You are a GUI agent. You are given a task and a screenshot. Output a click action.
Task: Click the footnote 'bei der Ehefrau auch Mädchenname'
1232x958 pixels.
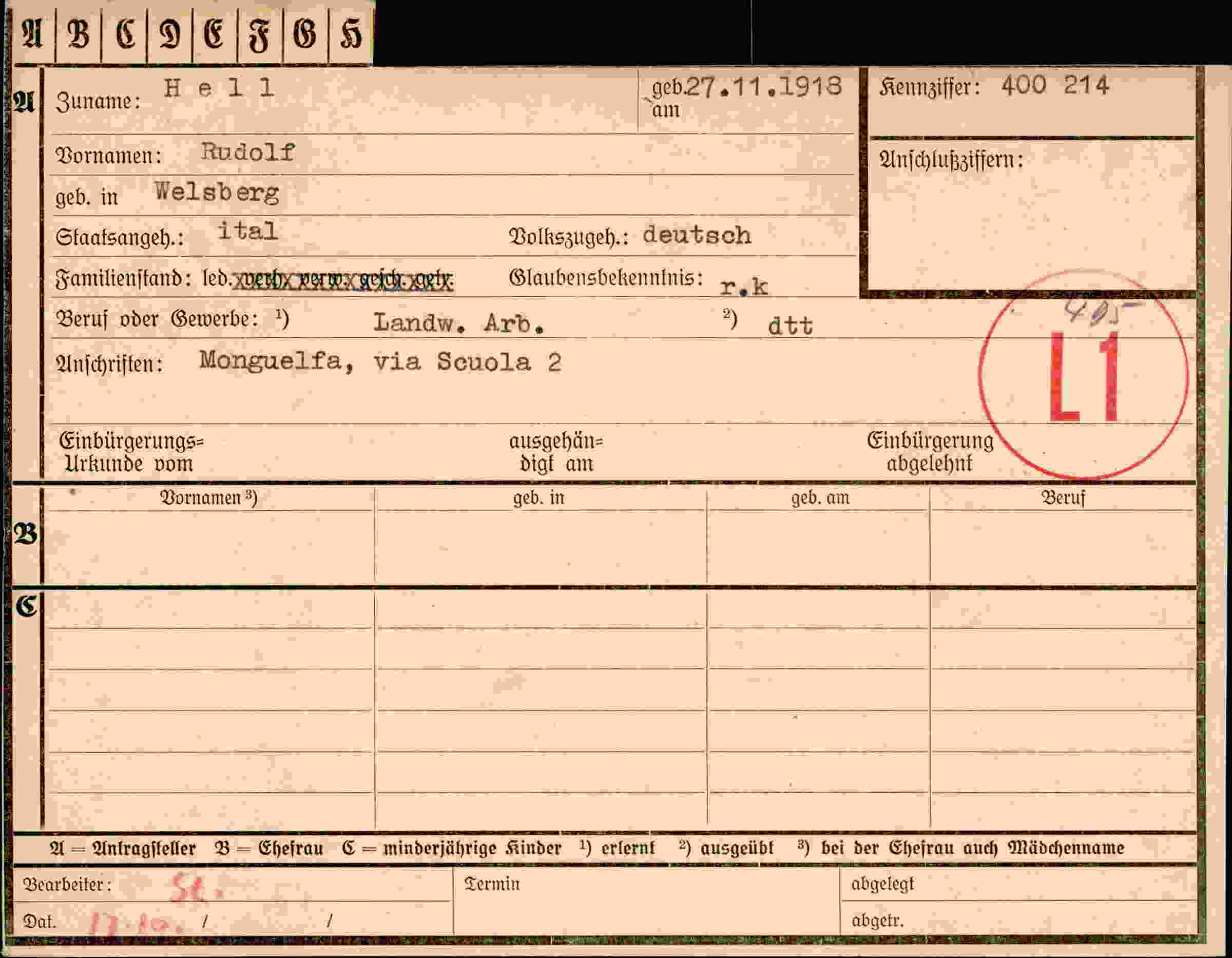pyautogui.click(x=973, y=848)
